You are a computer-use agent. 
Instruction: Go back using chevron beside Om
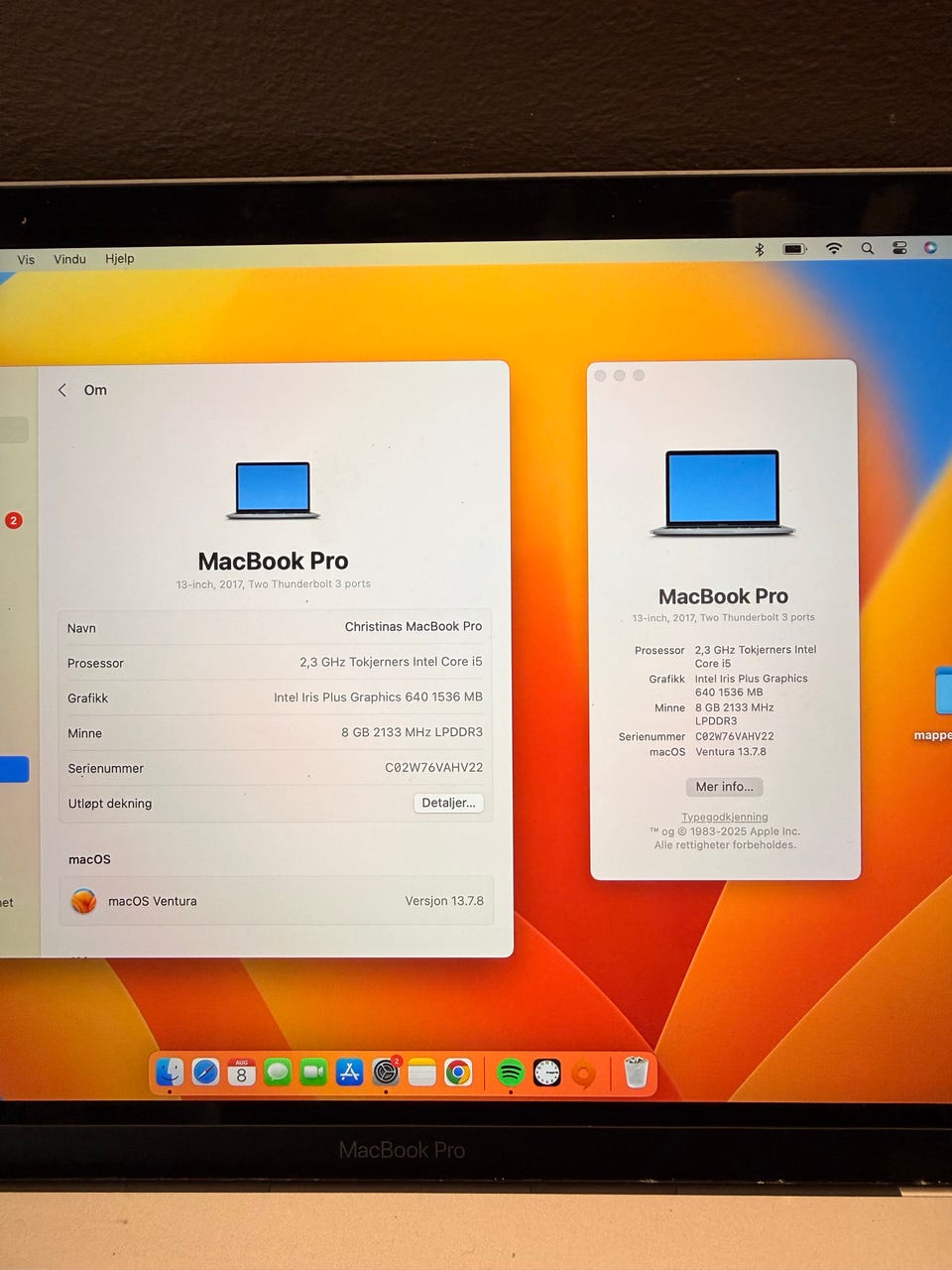pos(62,390)
